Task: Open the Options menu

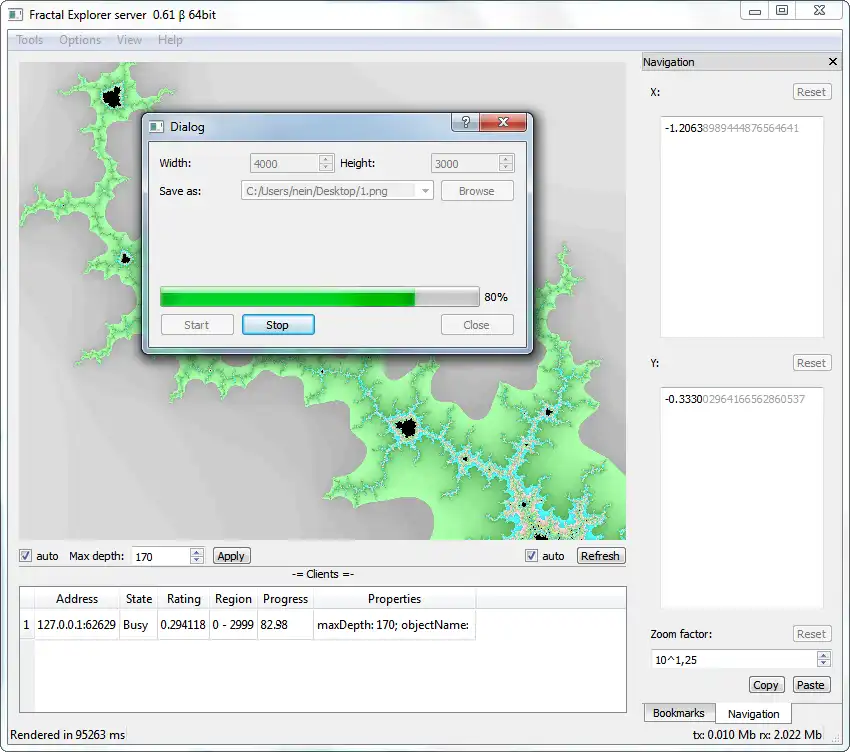Action: (x=80, y=40)
